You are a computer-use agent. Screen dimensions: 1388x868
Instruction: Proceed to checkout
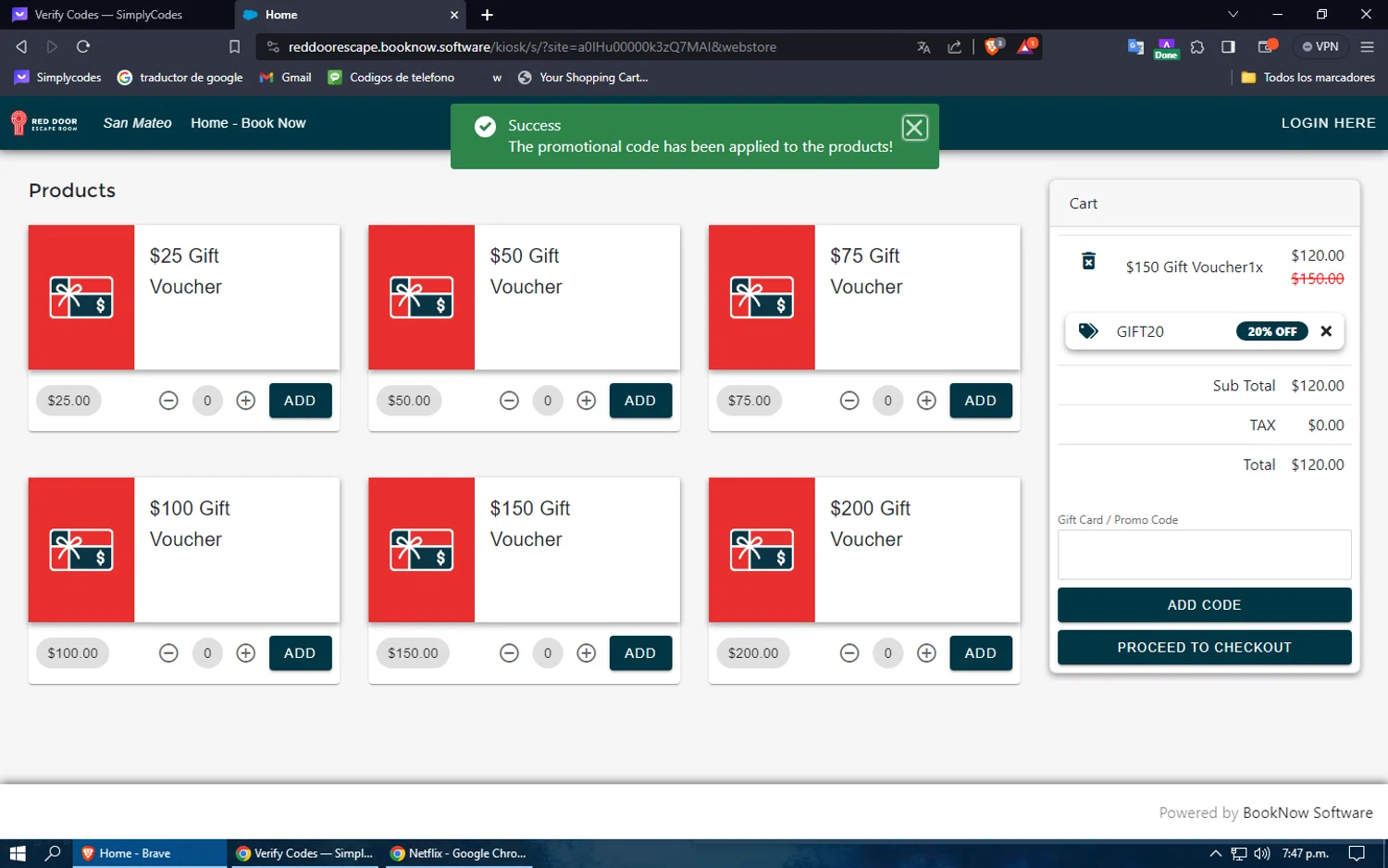tap(1204, 648)
